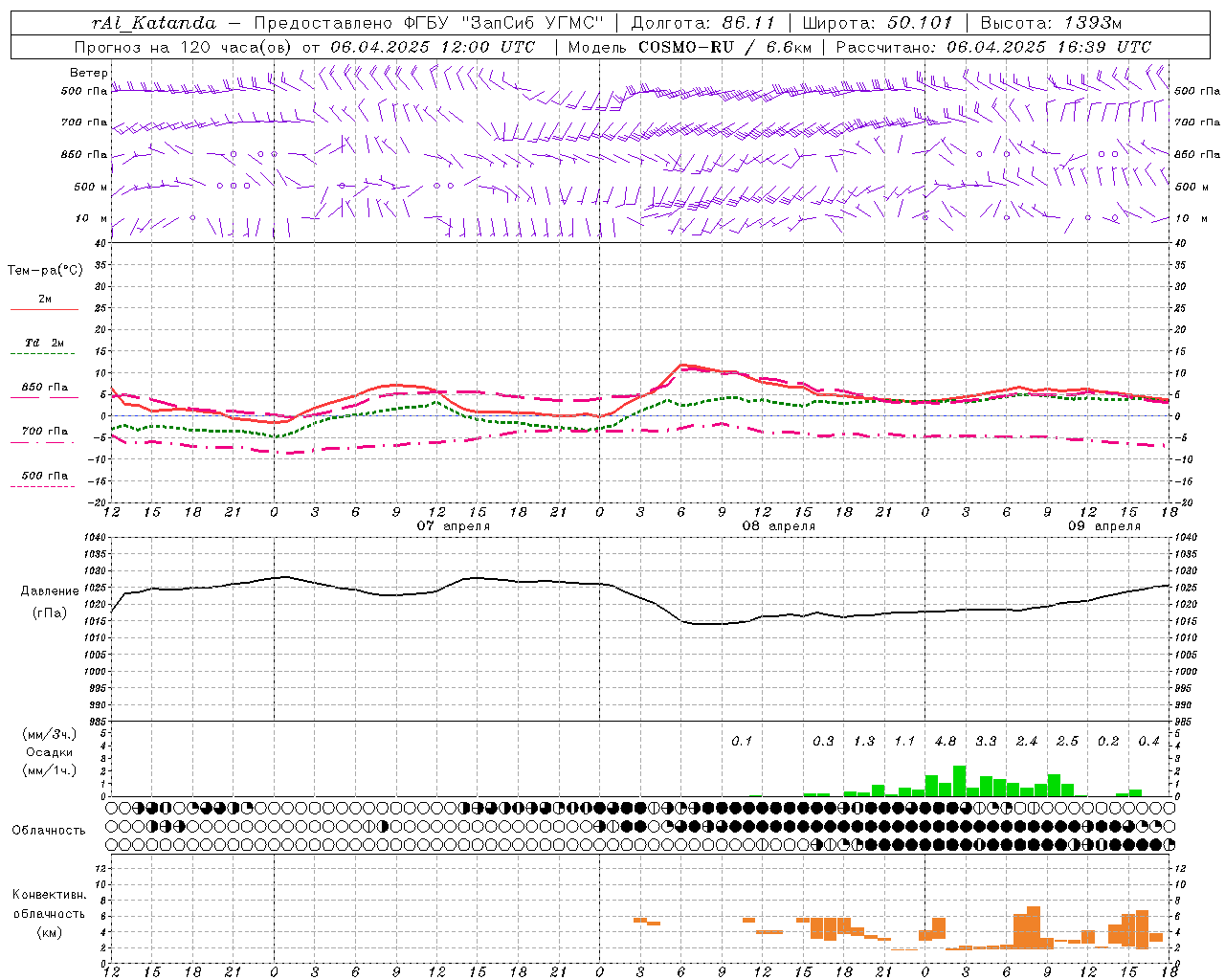Click the 3-hour precipitation value 0.4
Image resolution: width=1225 pixels, height=980 pixels.
point(1148,741)
